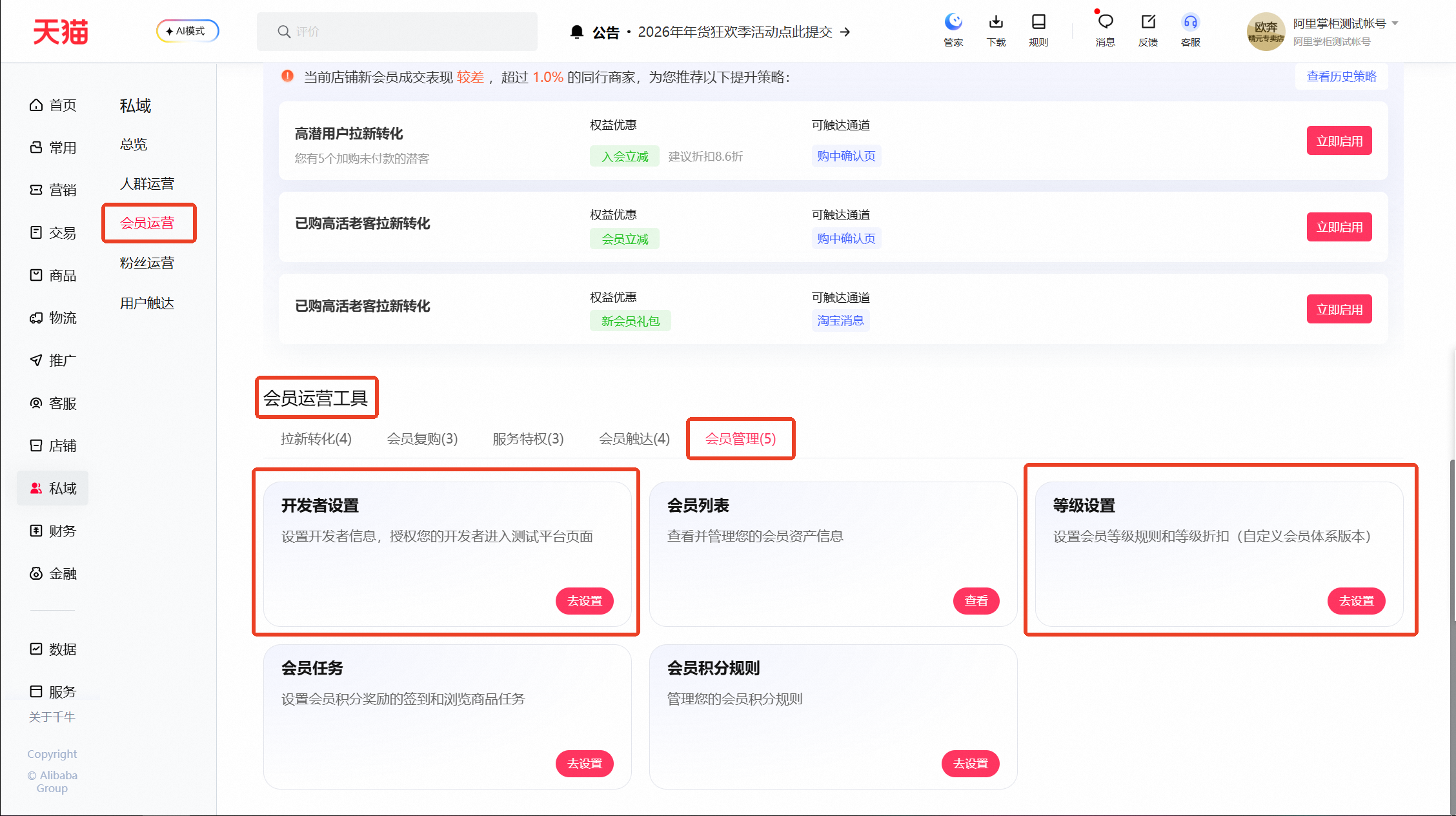This screenshot has width=1456, height=816.
Task: Click the bell 公告 announcement icon
Action: (x=577, y=32)
